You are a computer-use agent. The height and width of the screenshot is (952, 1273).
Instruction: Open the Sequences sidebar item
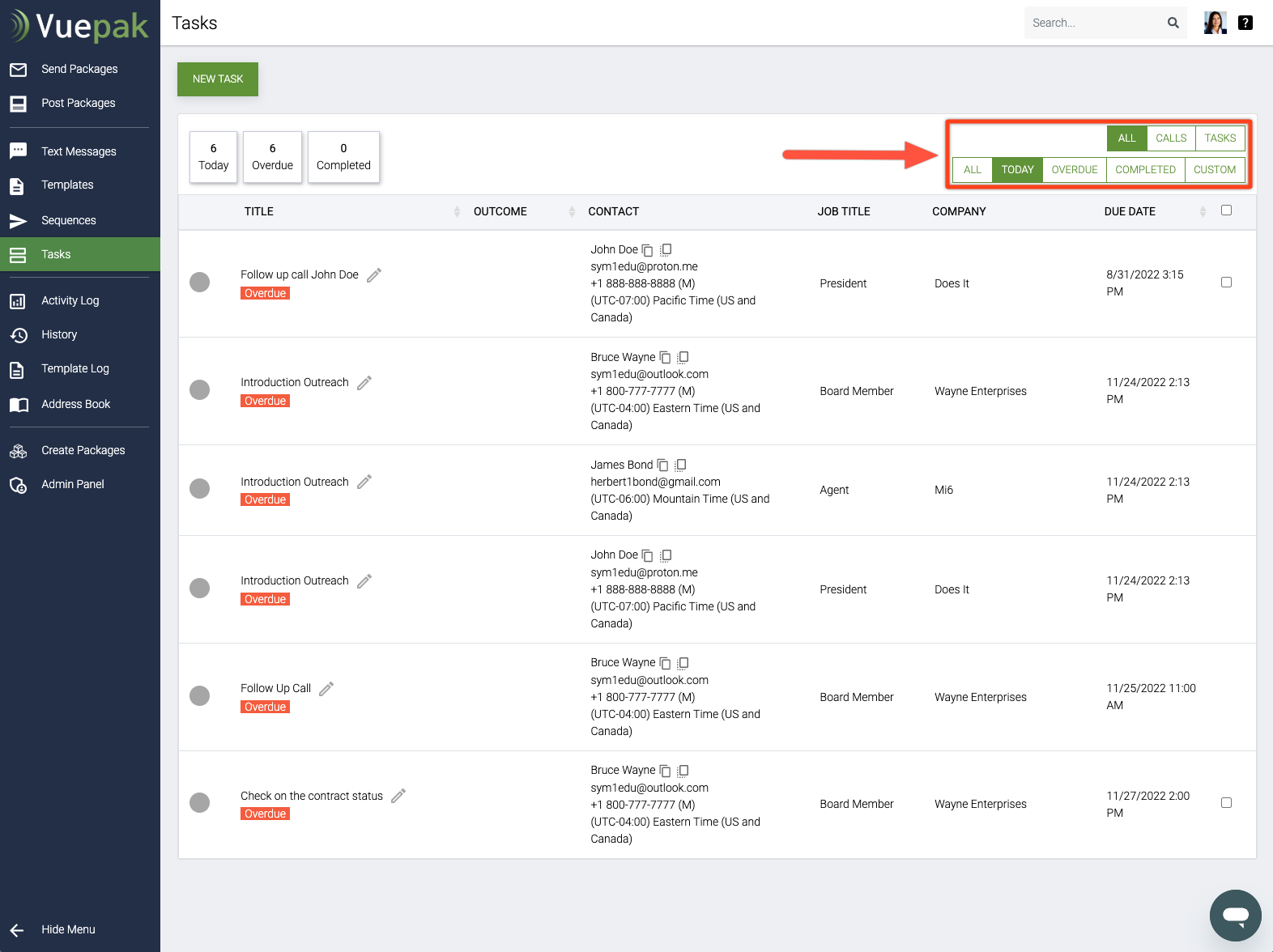69,220
